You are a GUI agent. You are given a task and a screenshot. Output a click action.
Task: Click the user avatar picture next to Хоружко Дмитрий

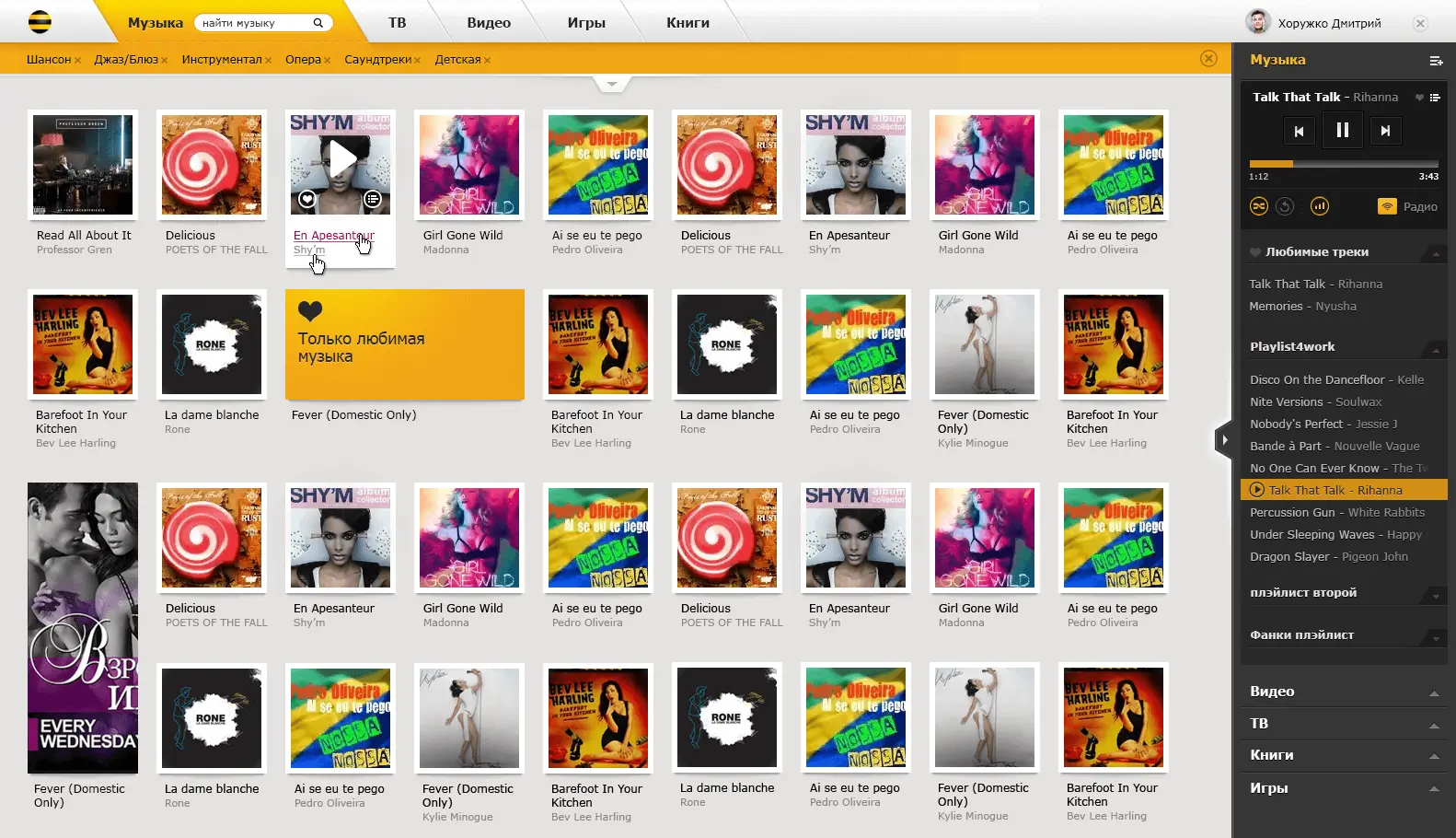[1257, 22]
